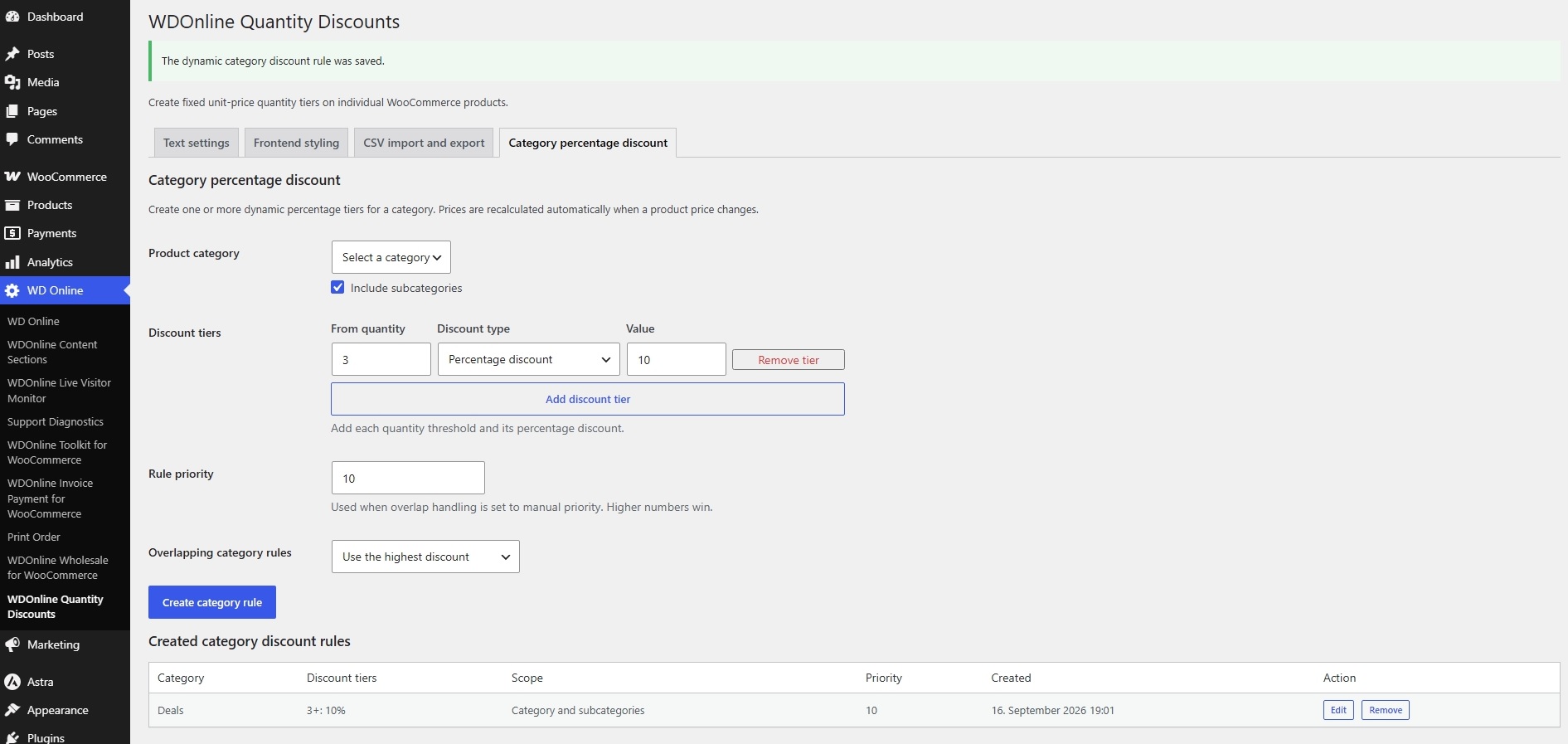Click the WooCommerce logo icon
This screenshot has height=744, width=1568.
tap(12, 177)
